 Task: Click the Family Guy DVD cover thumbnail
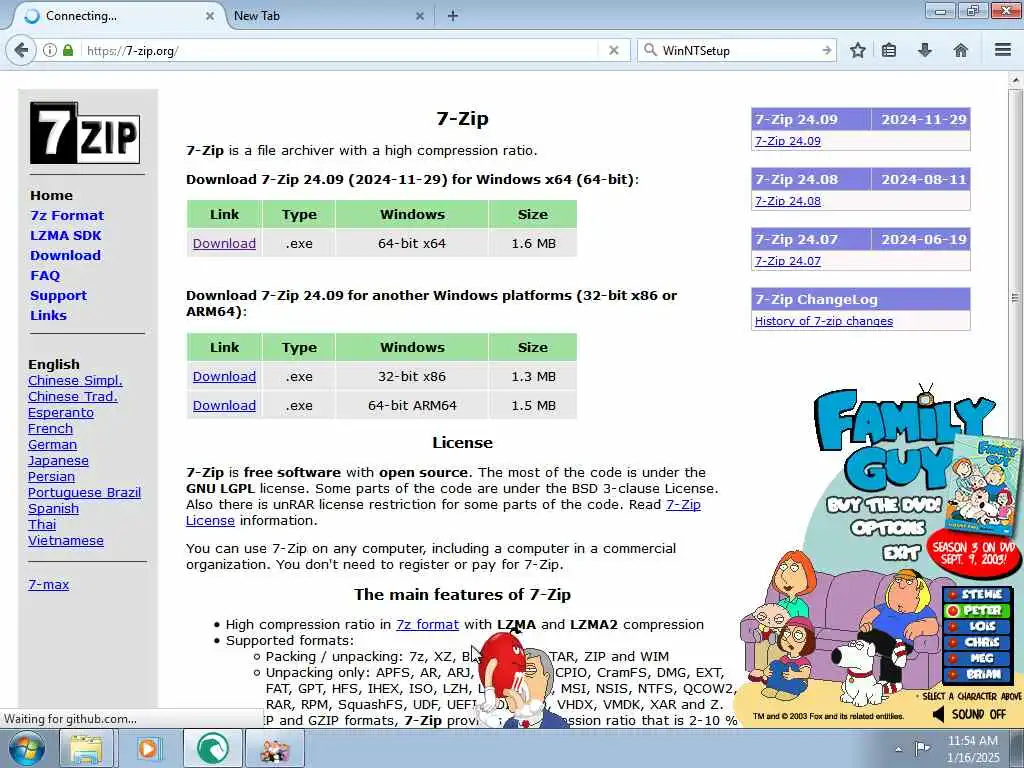point(985,485)
